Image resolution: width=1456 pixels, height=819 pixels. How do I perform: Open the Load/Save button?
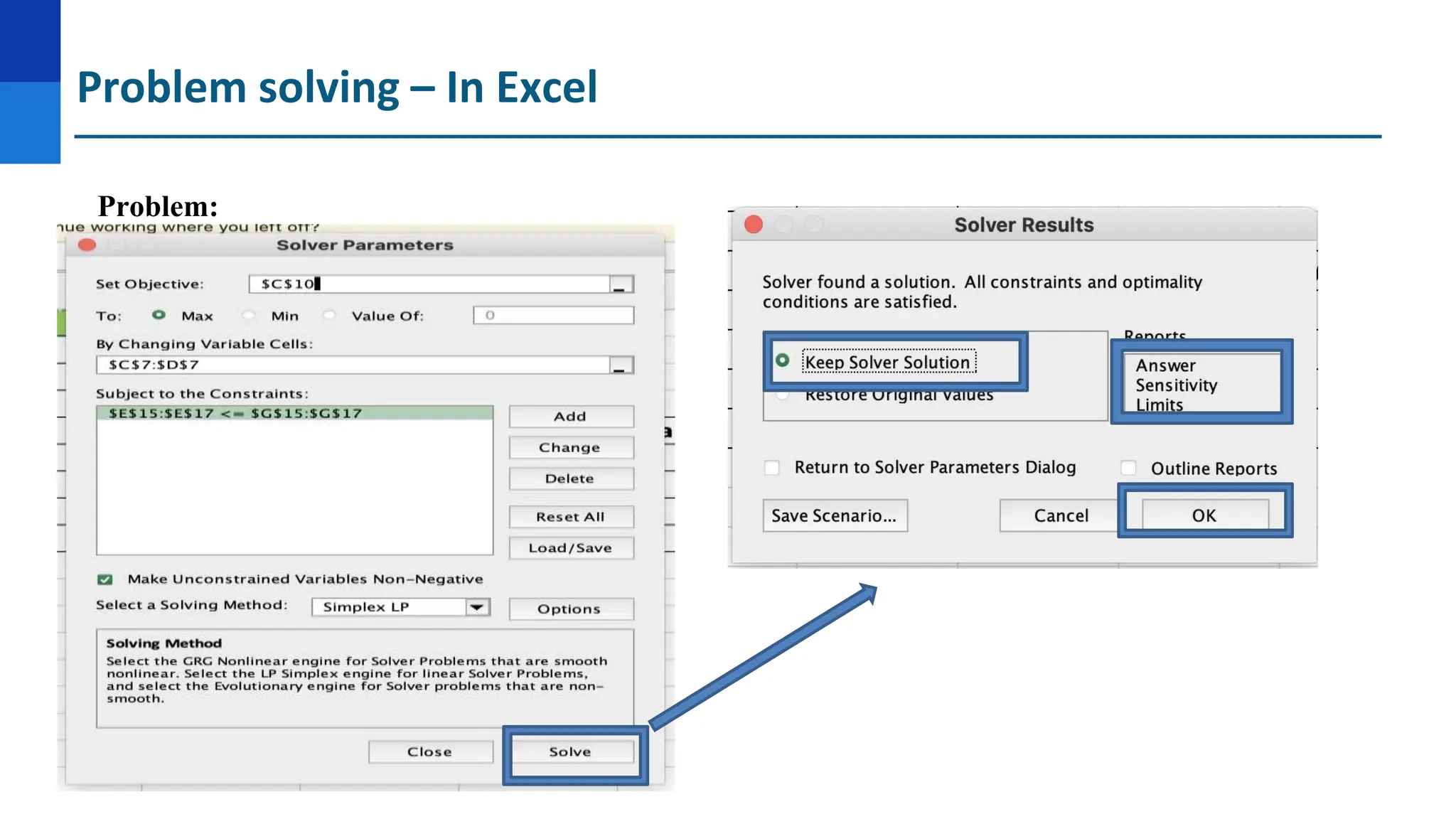pos(571,548)
